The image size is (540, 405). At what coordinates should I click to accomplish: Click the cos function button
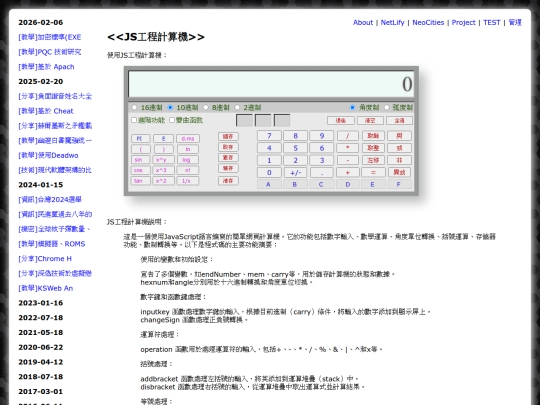click(x=141, y=170)
